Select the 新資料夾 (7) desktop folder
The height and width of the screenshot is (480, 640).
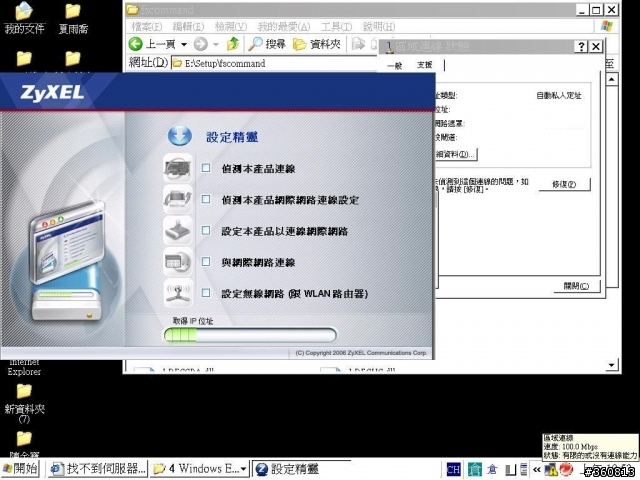(24, 403)
